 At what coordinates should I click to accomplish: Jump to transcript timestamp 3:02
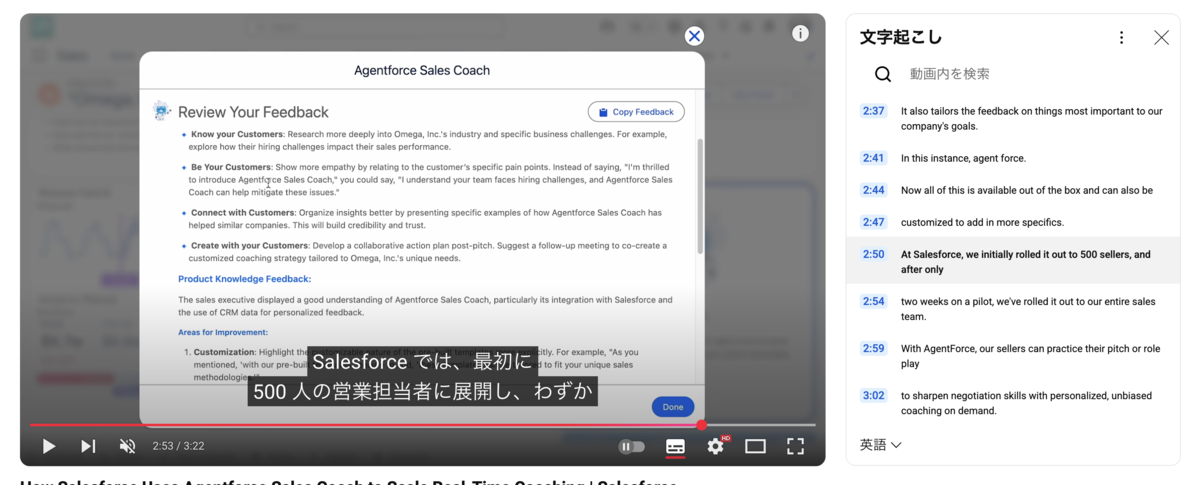[873, 395]
